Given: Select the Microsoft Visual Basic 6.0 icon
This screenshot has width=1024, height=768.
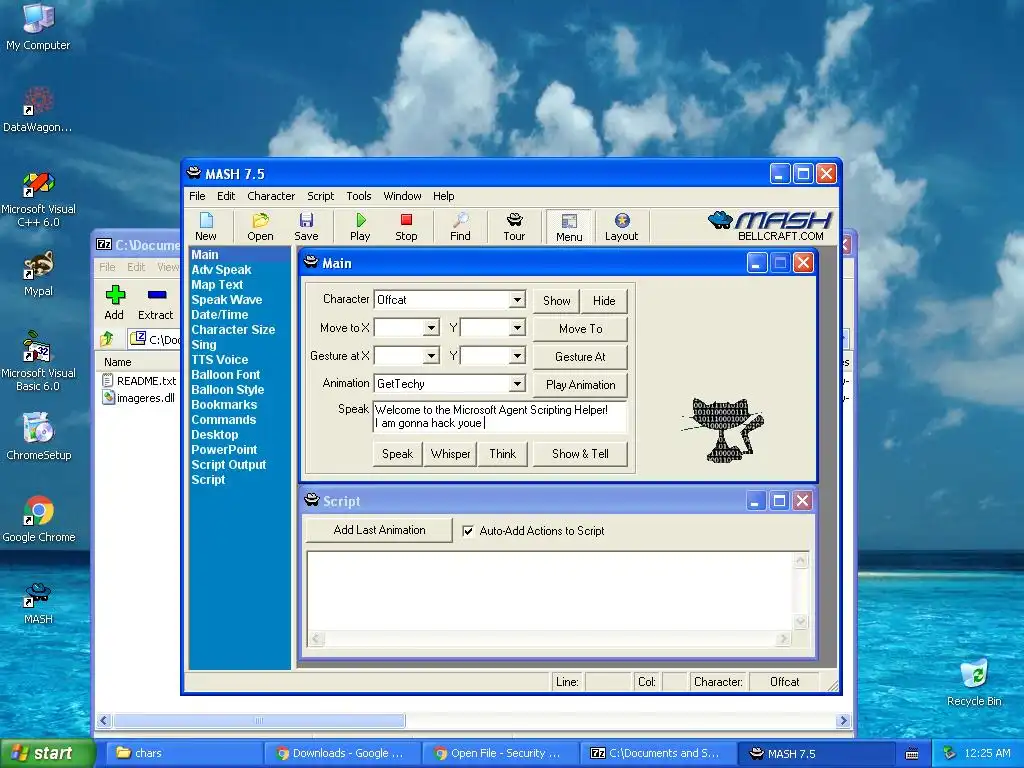Looking at the screenshot, I should point(38,361).
